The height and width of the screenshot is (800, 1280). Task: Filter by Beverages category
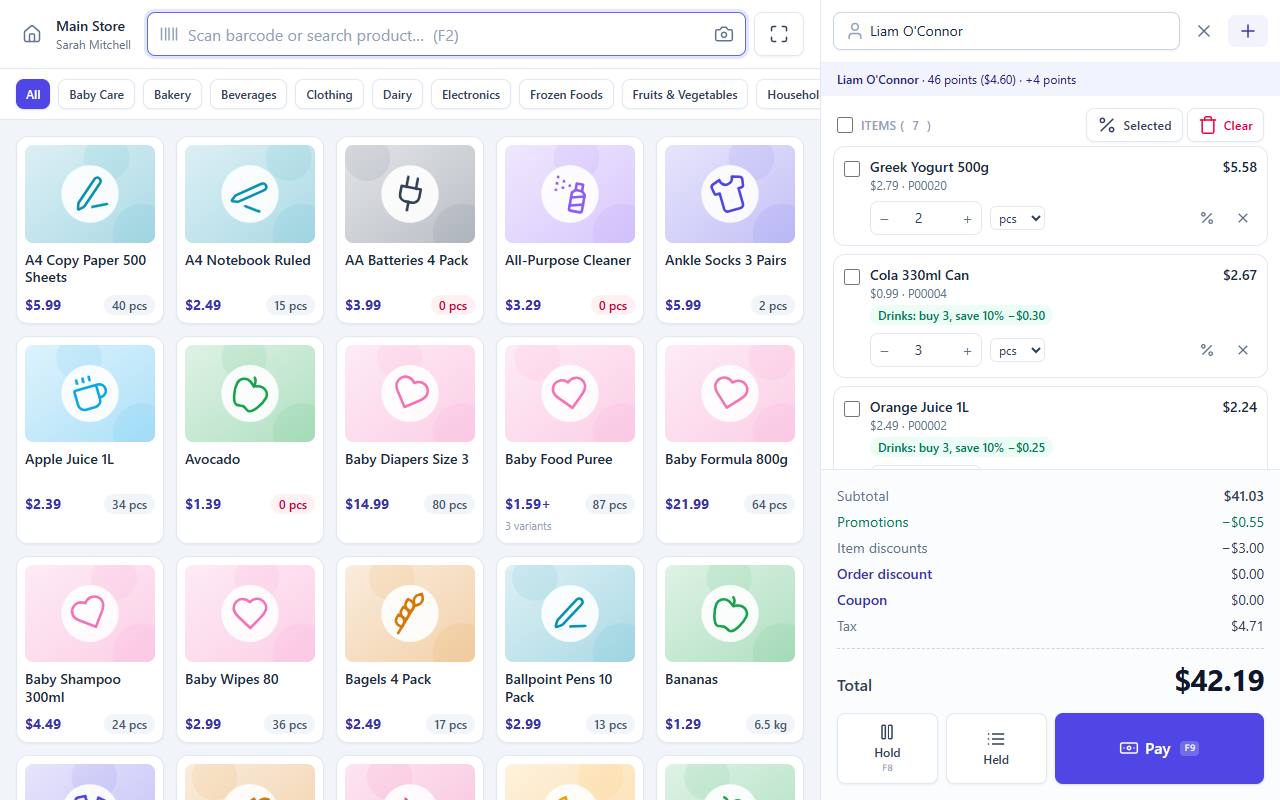click(x=248, y=94)
